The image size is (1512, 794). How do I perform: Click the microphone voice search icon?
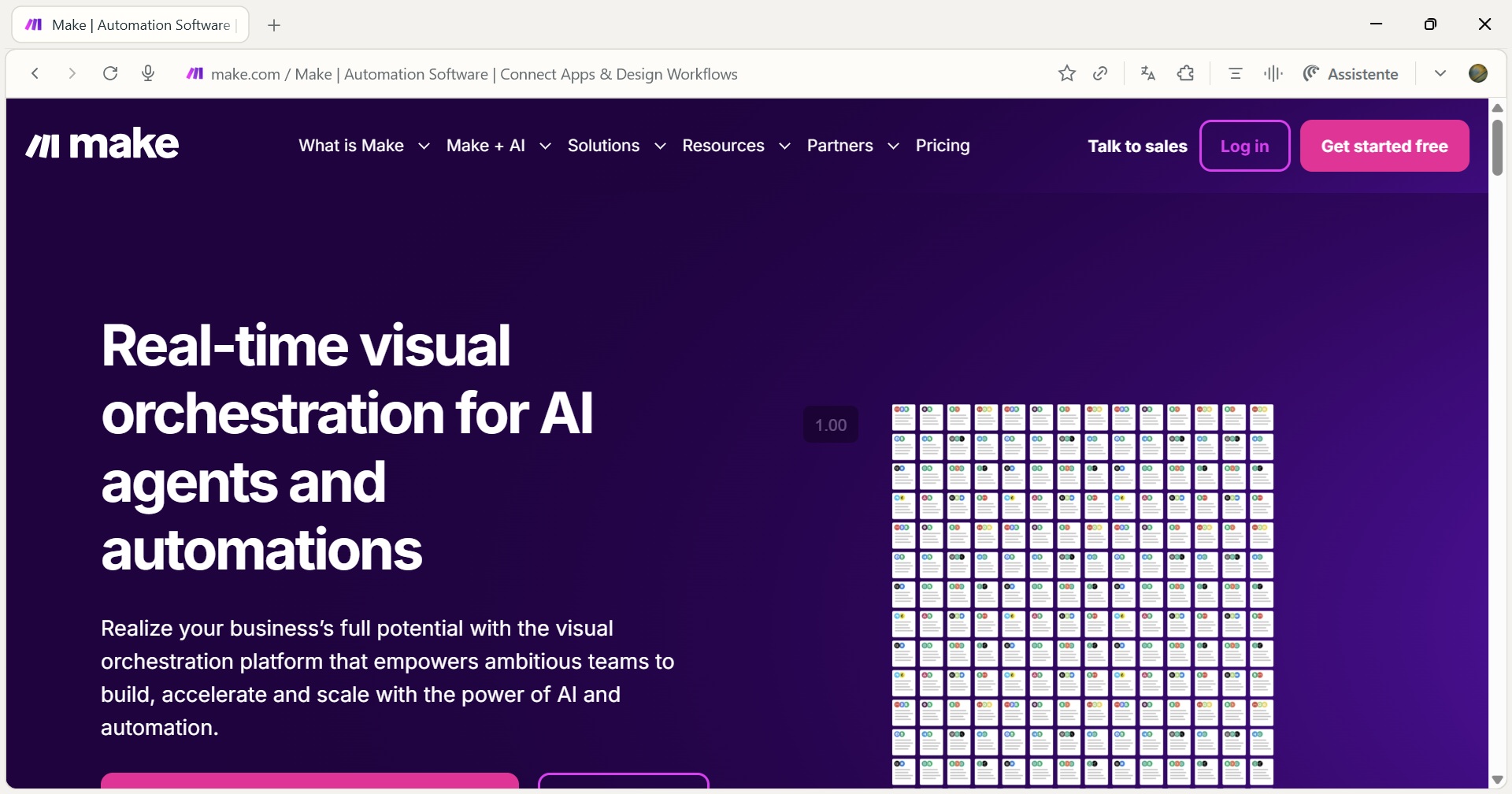[x=148, y=73]
